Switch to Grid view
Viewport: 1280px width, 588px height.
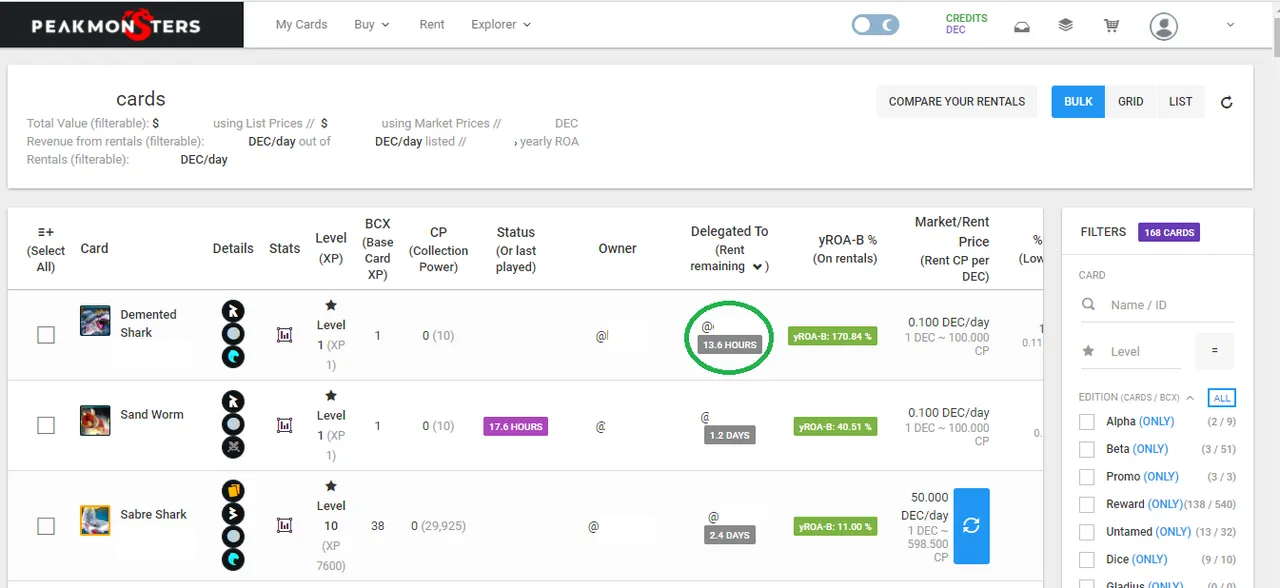point(1131,101)
